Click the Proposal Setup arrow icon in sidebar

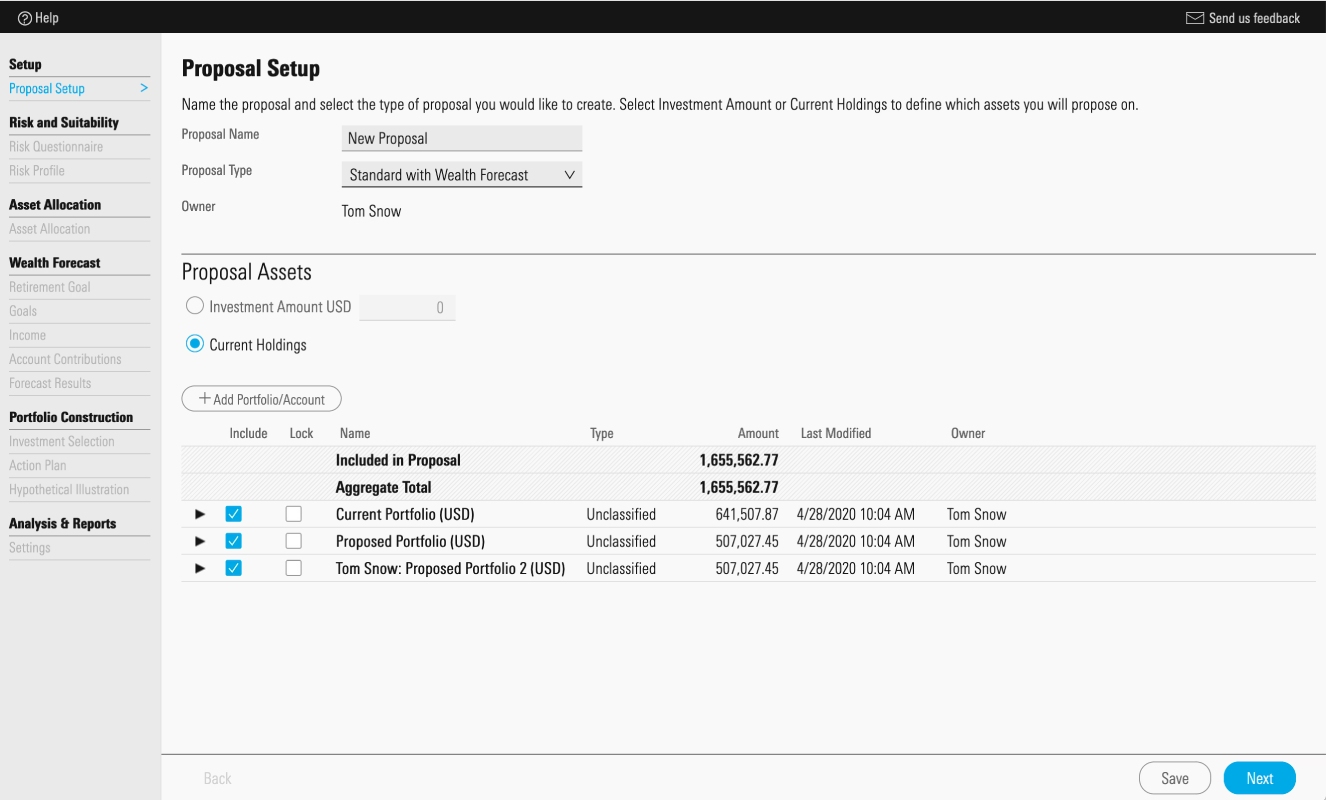click(144, 88)
